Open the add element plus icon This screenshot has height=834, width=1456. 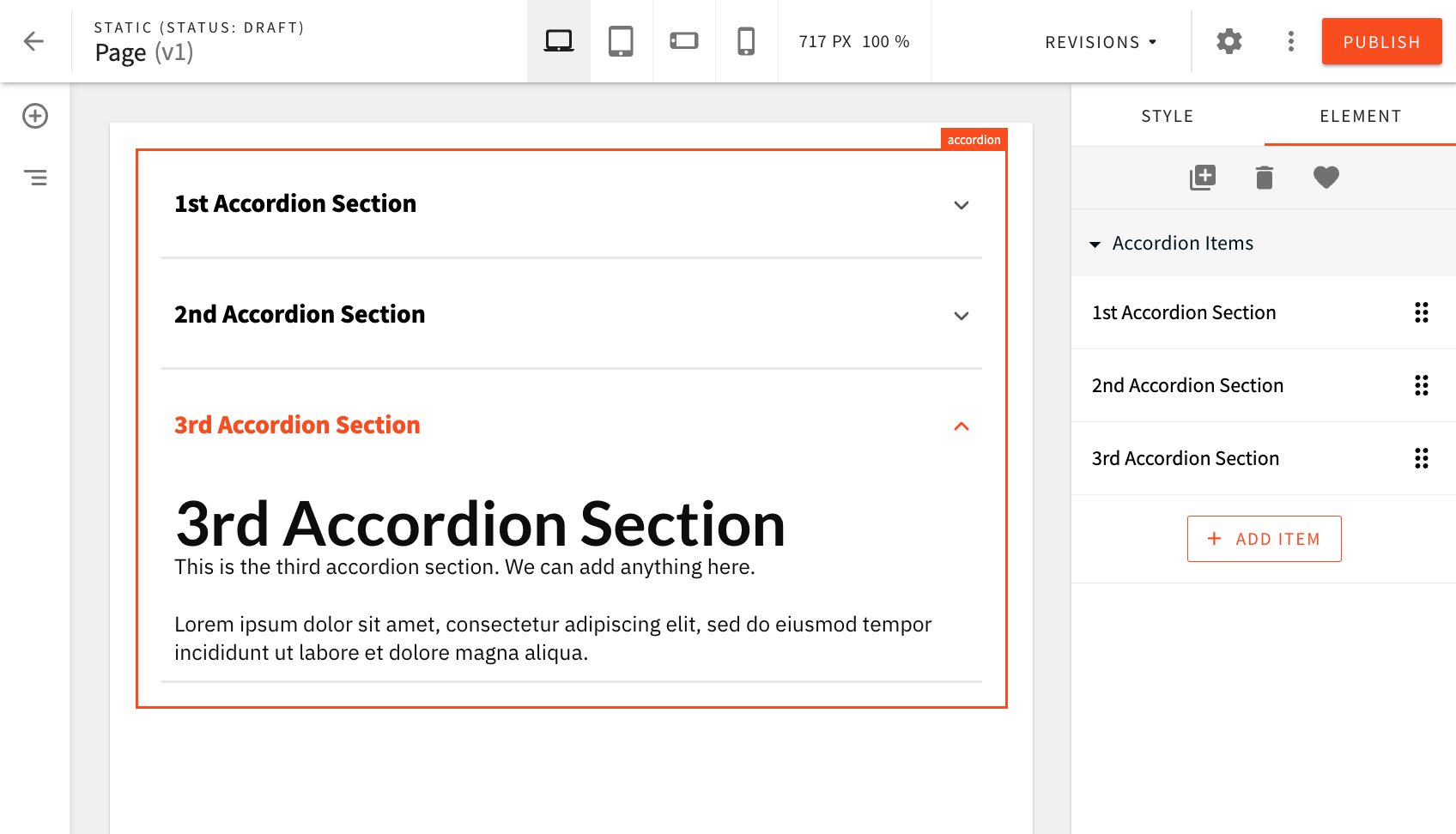pyautogui.click(x=34, y=116)
